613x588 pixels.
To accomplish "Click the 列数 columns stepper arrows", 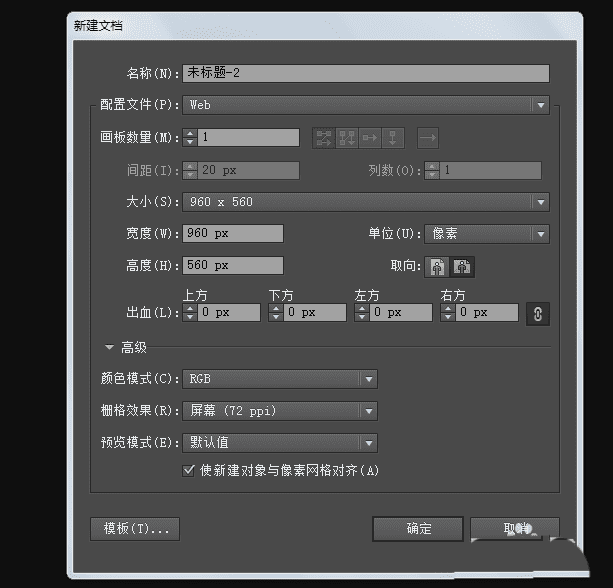I will coord(432,170).
